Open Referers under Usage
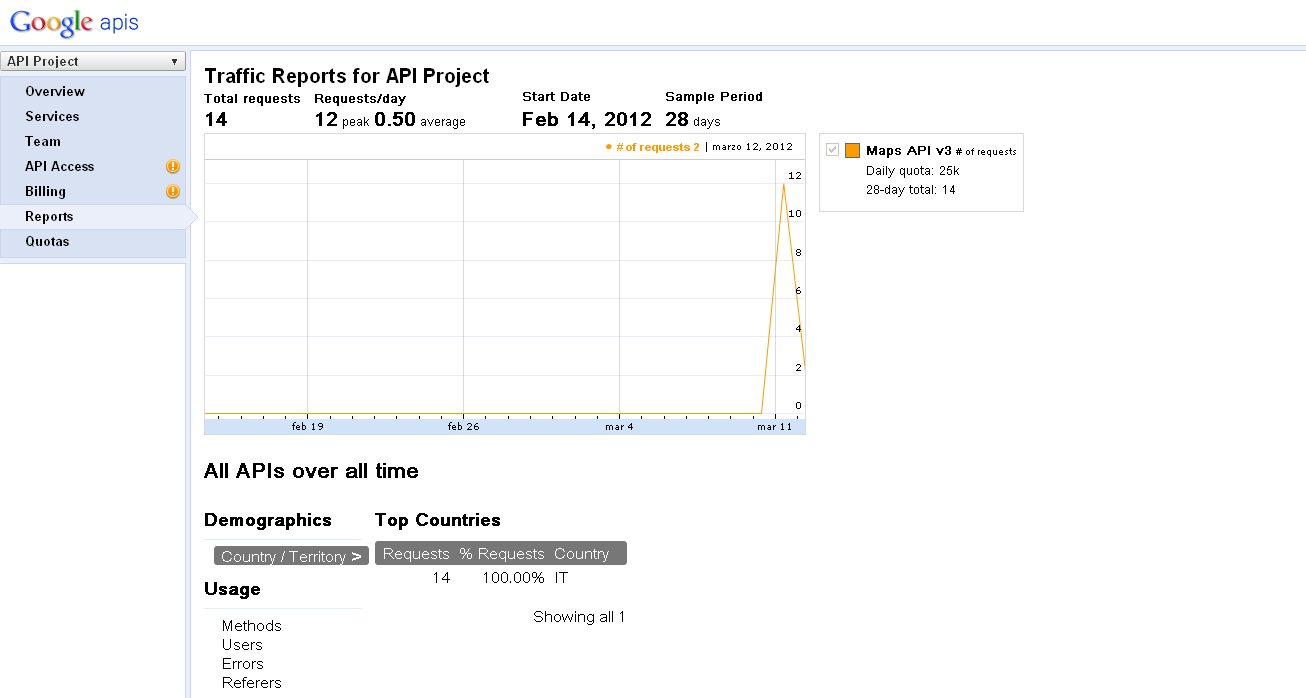This screenshot has width=1306, height=698. (252, 683)
